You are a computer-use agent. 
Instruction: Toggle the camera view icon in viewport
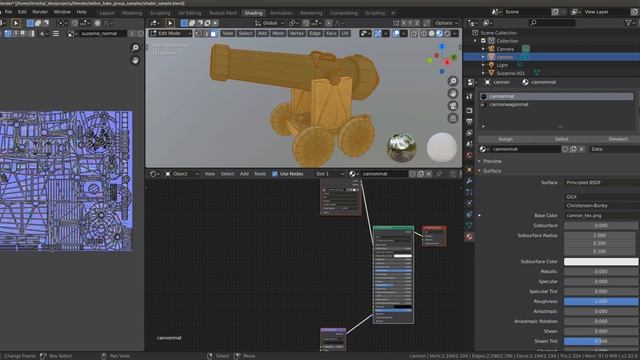(453, 106)
